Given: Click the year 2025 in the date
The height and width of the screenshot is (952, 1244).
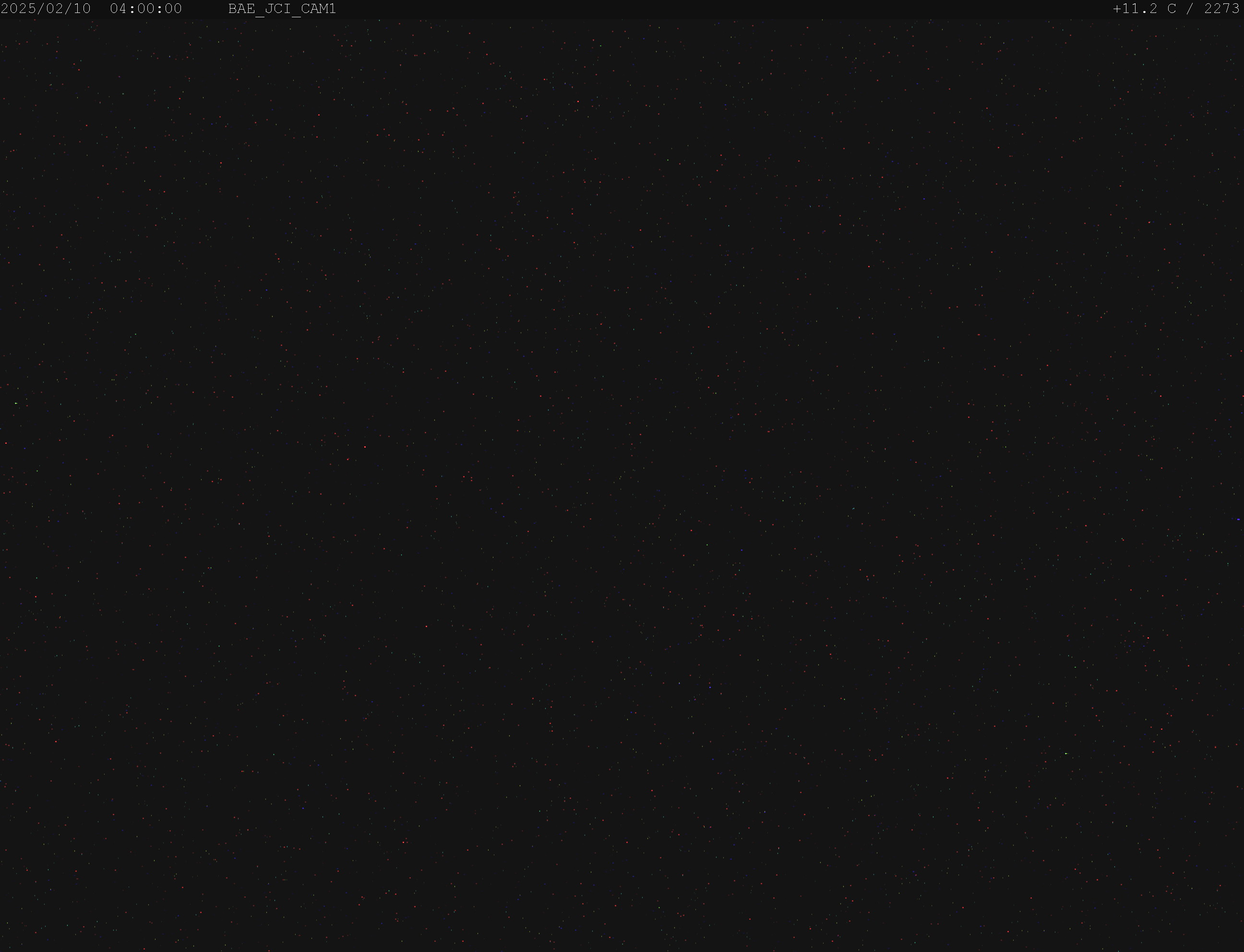Looking at the screenshot, I should tap(18, 9).
